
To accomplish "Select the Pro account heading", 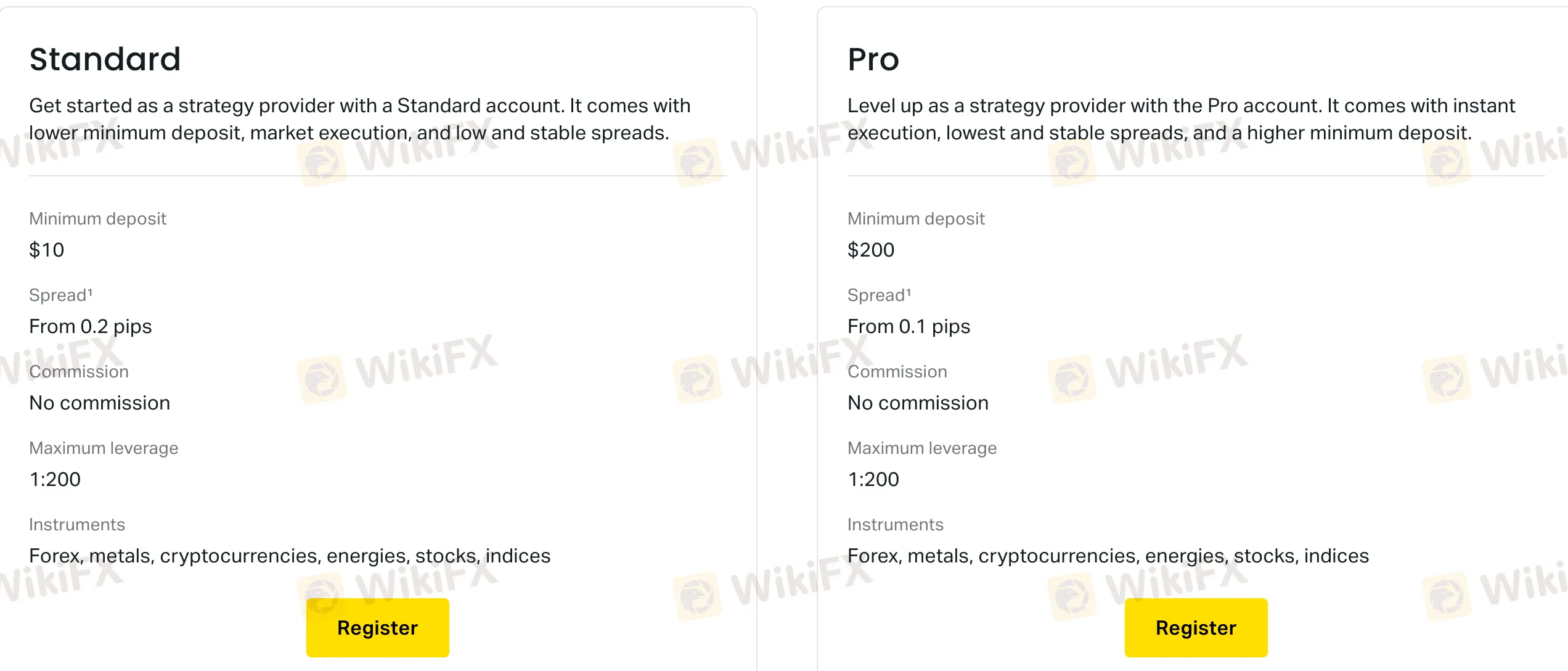I will [873, 59].
